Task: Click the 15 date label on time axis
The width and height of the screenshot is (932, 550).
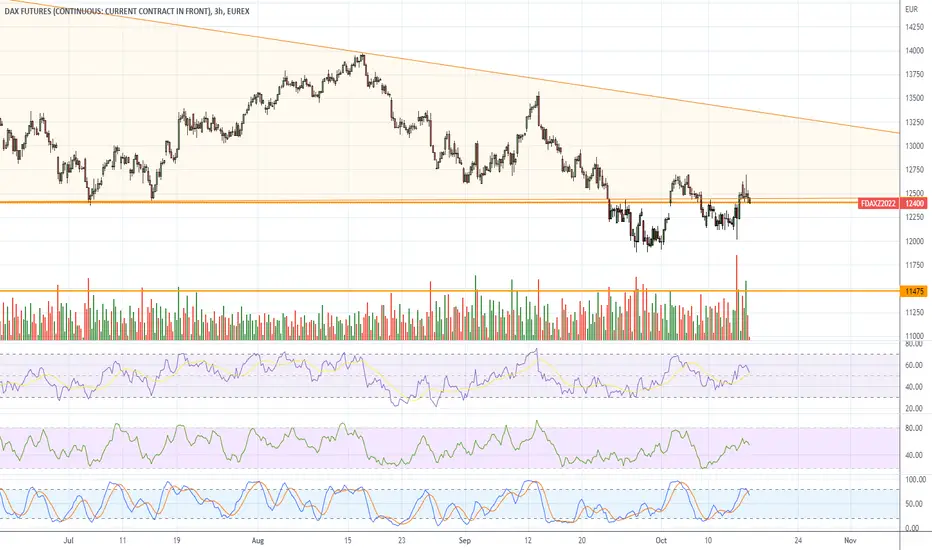Action: pyautogui.click(x=348, y=540)
